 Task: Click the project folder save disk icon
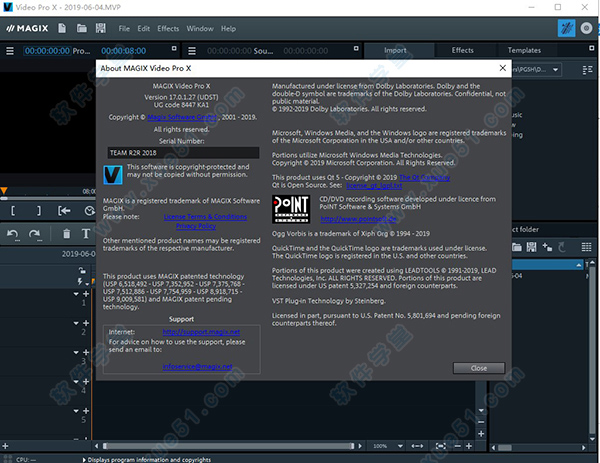tap(532, 247)
